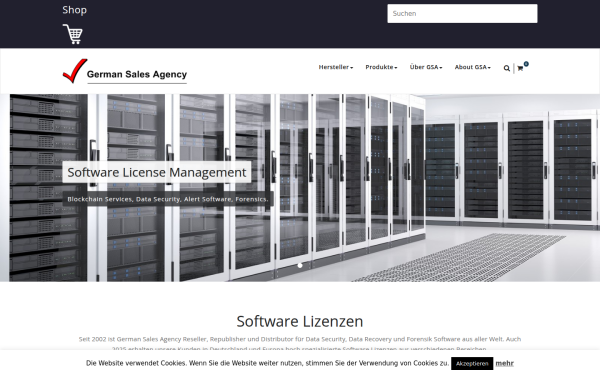Screen dimensions: 600x375
Task: Focus the Suchen search field
Action: pos(462,13)
